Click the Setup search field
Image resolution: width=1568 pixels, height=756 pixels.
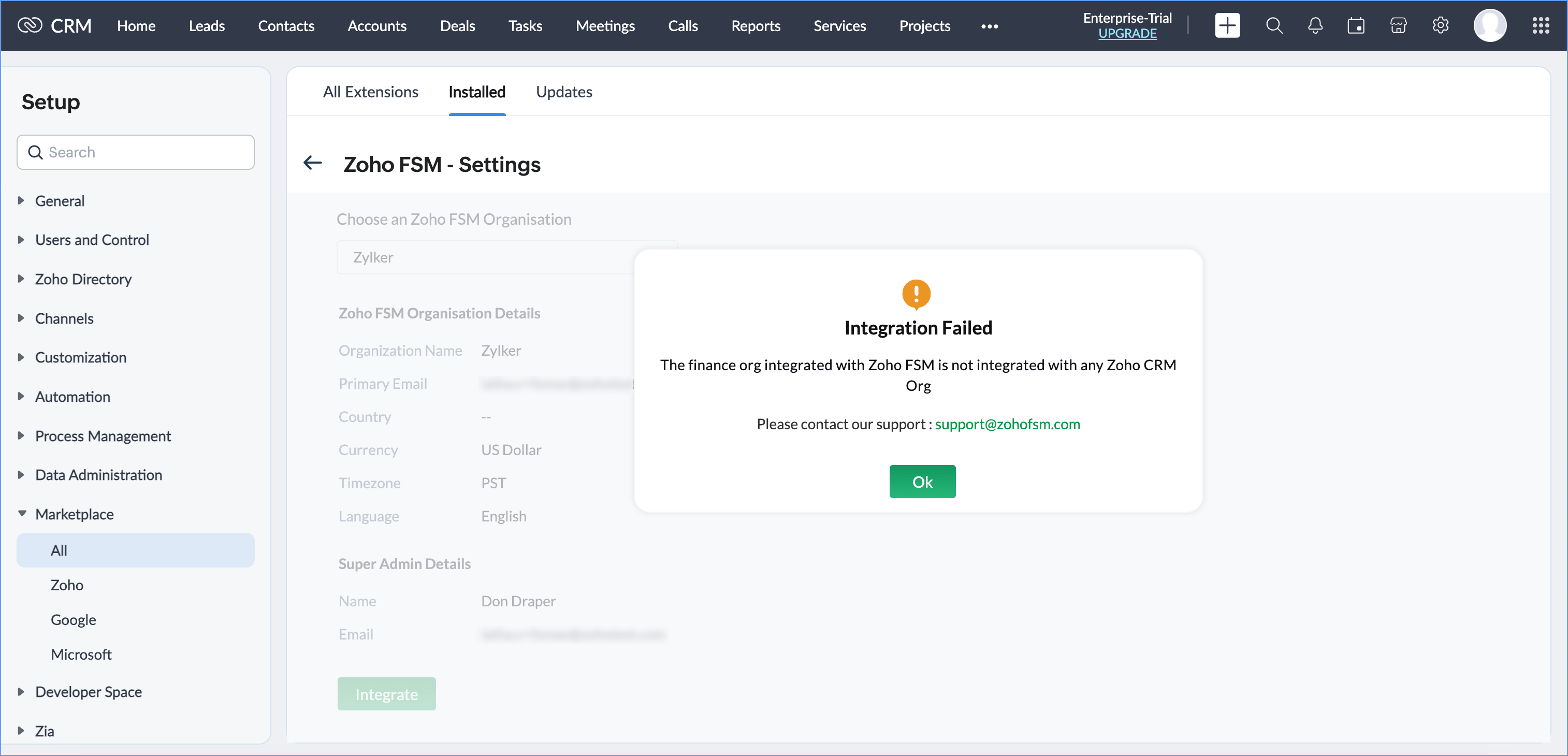coord(146,152)
